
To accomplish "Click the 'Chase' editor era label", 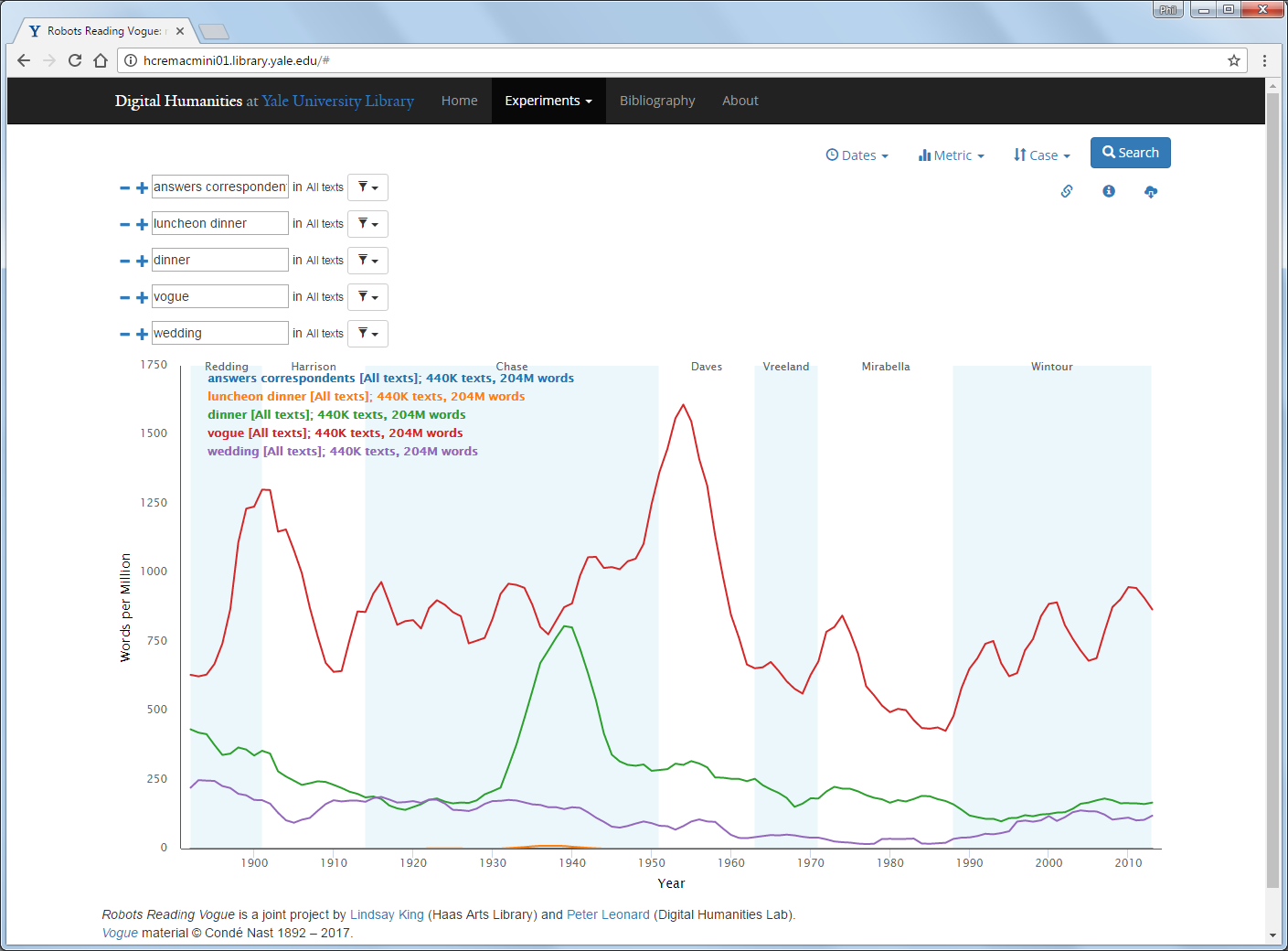I will 512,367.
